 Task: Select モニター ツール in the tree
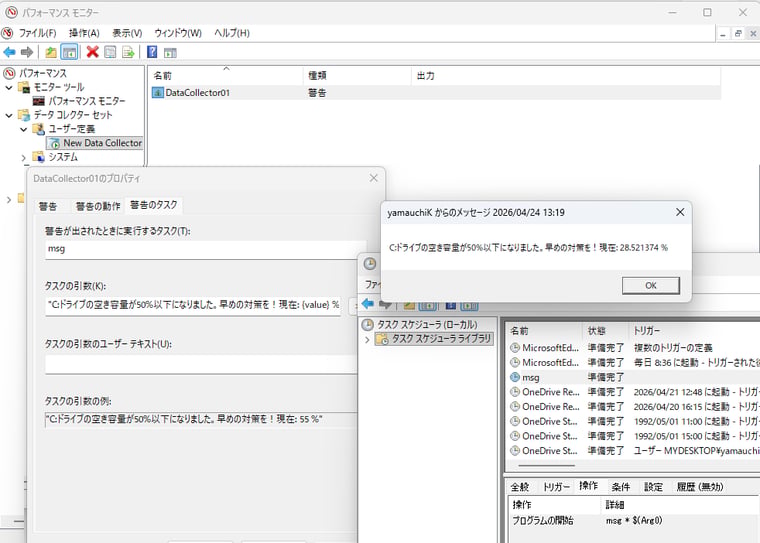(x=59, y=88)
